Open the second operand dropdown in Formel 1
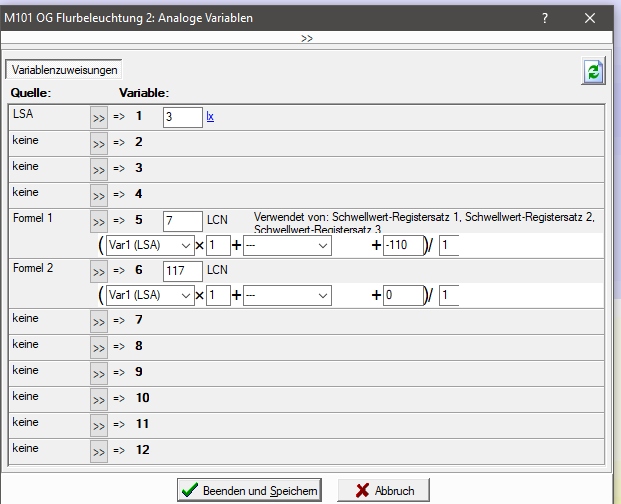This screenshot has width=621, height=504. 287,246
